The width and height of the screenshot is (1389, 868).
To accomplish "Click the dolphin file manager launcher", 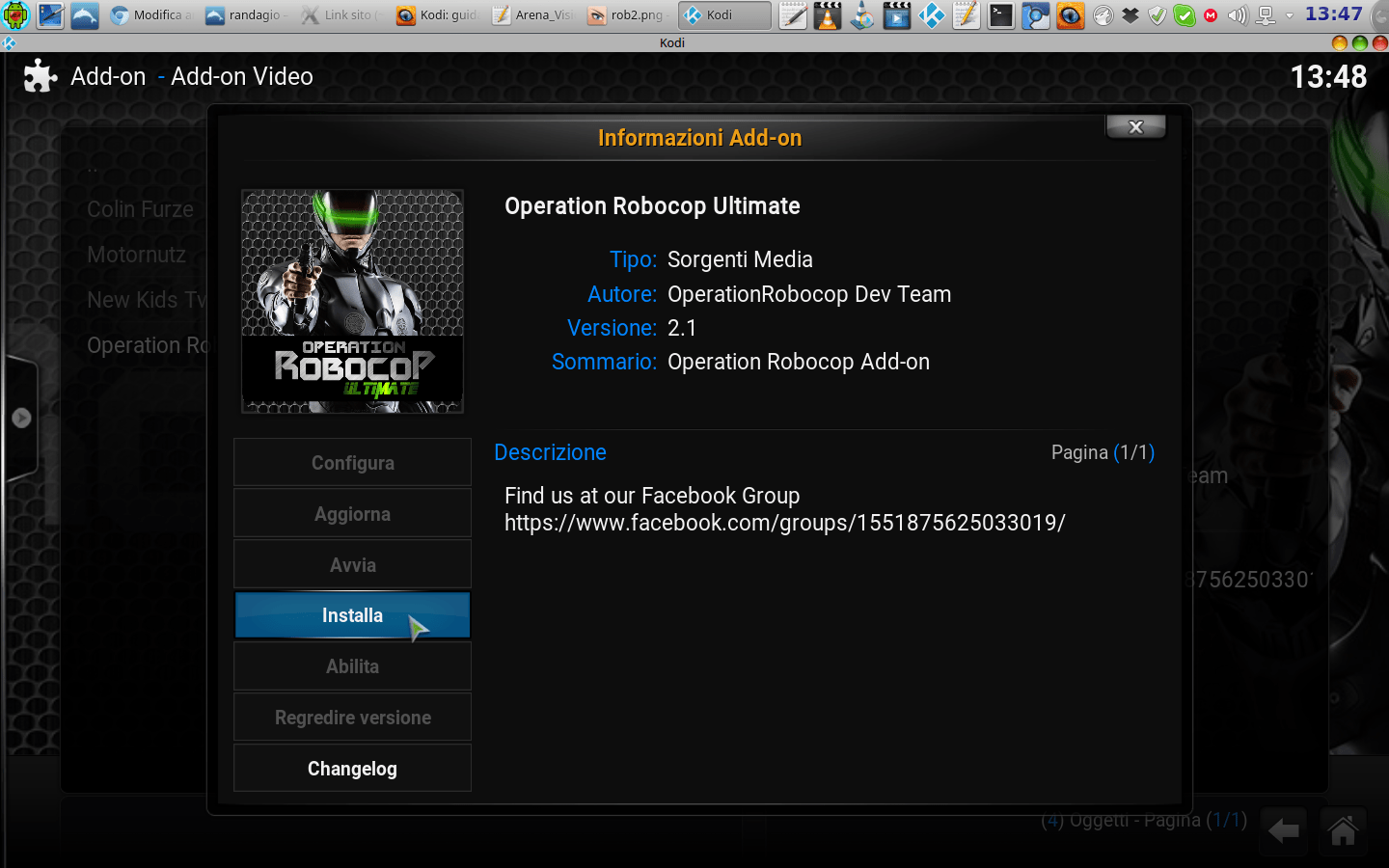I will pyautogui.click(x=85, y=14).
